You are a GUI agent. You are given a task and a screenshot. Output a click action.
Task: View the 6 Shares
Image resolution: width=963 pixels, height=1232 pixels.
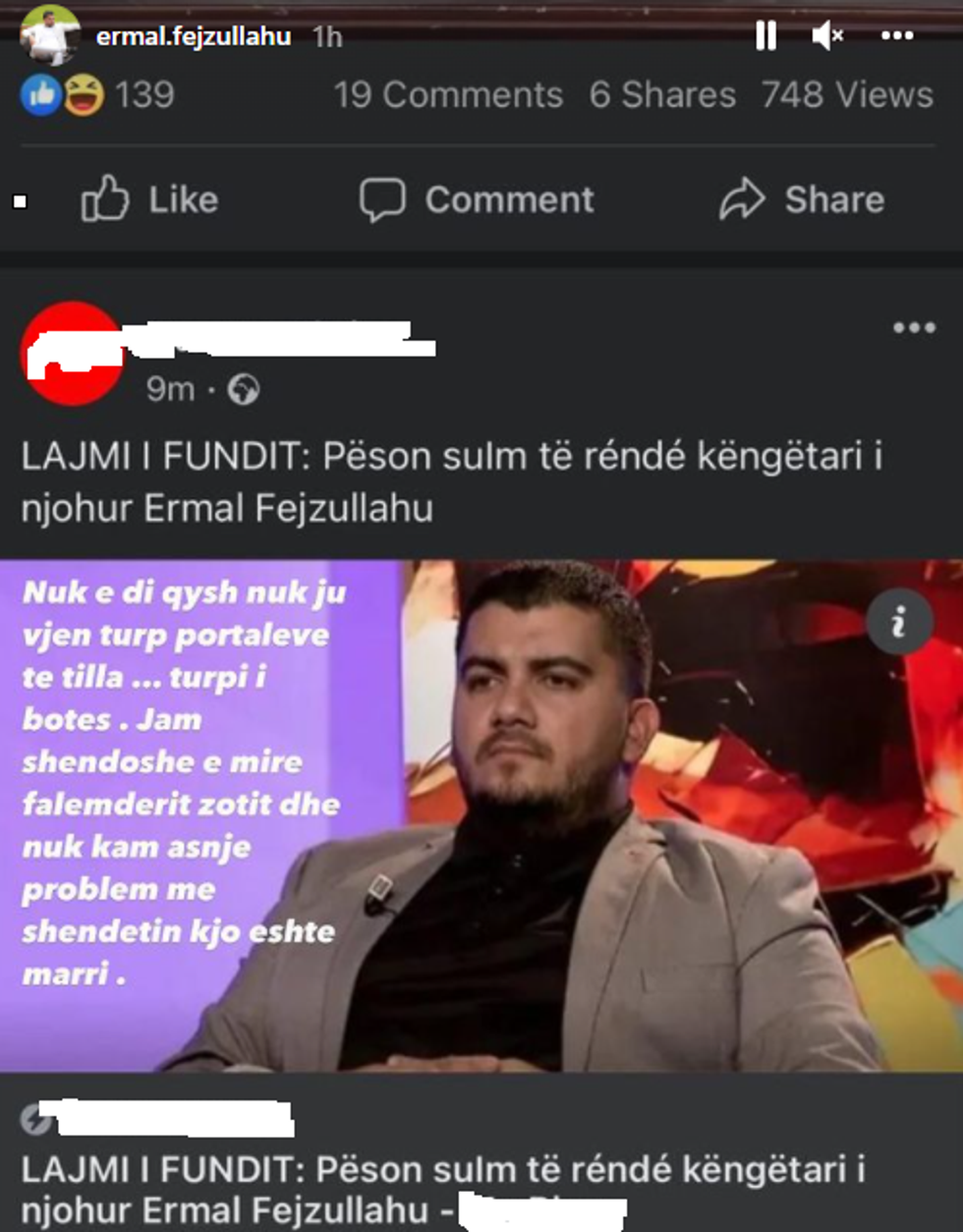[662, 95]
